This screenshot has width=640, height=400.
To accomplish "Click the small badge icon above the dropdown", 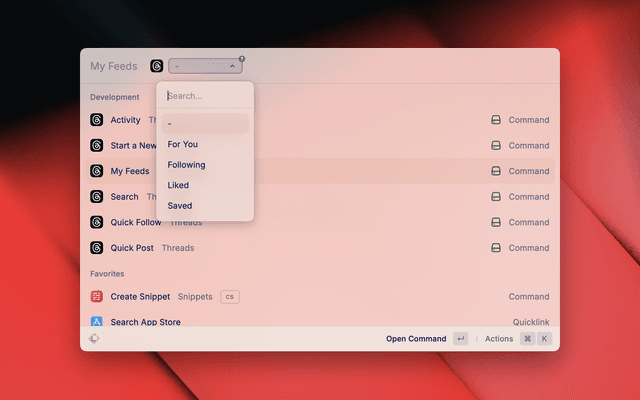I will click(x=242, y=59).
